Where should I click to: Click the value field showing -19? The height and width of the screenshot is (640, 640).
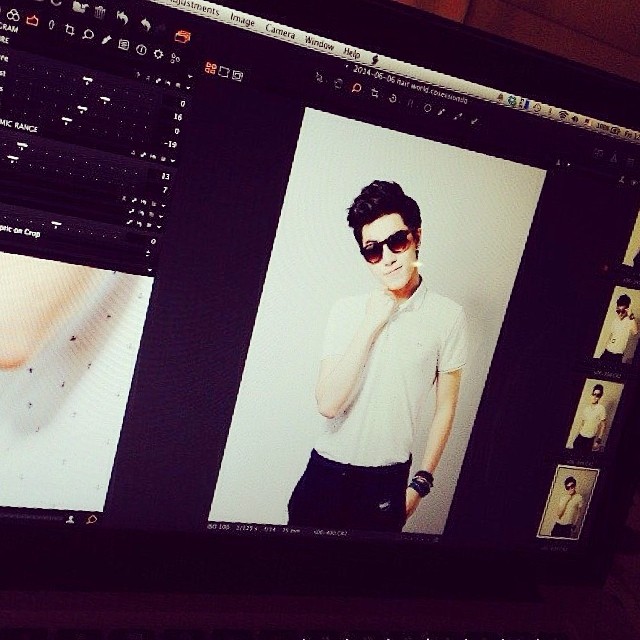pos(170,144)
